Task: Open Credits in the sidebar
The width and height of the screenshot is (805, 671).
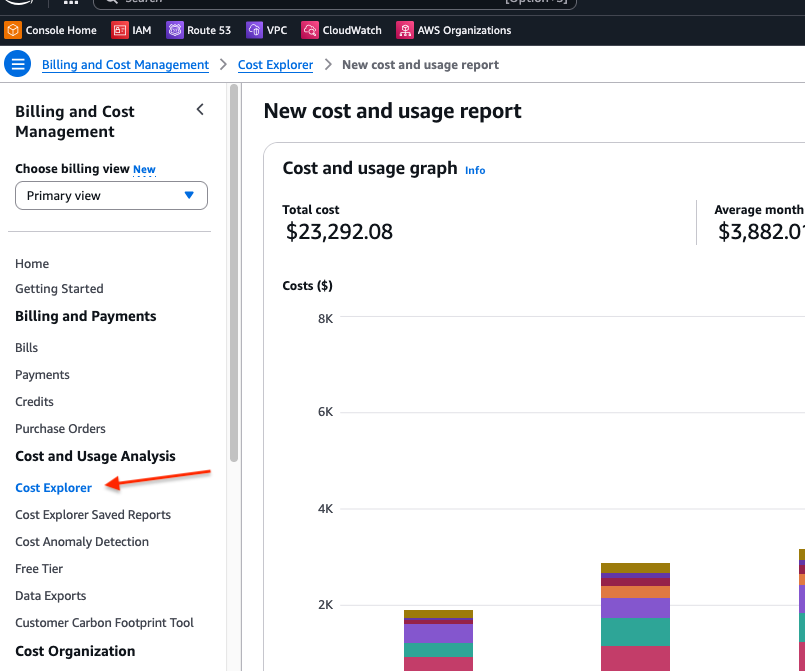Action: 34,401
